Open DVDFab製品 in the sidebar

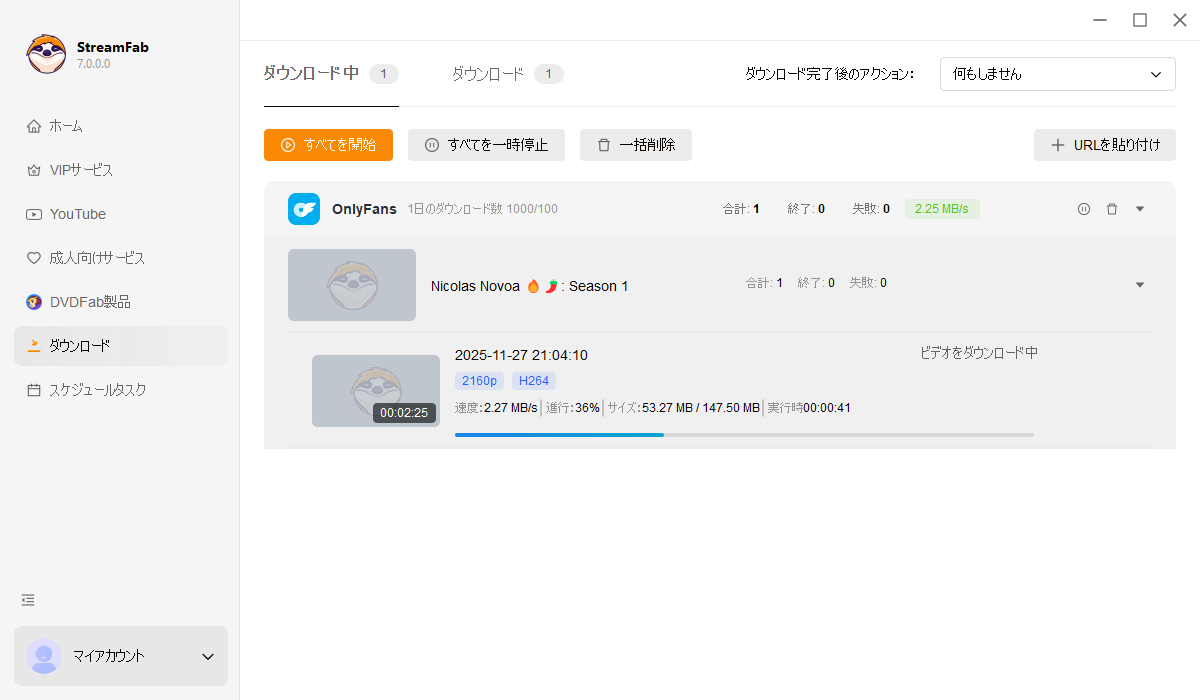(x=89, y=302)
